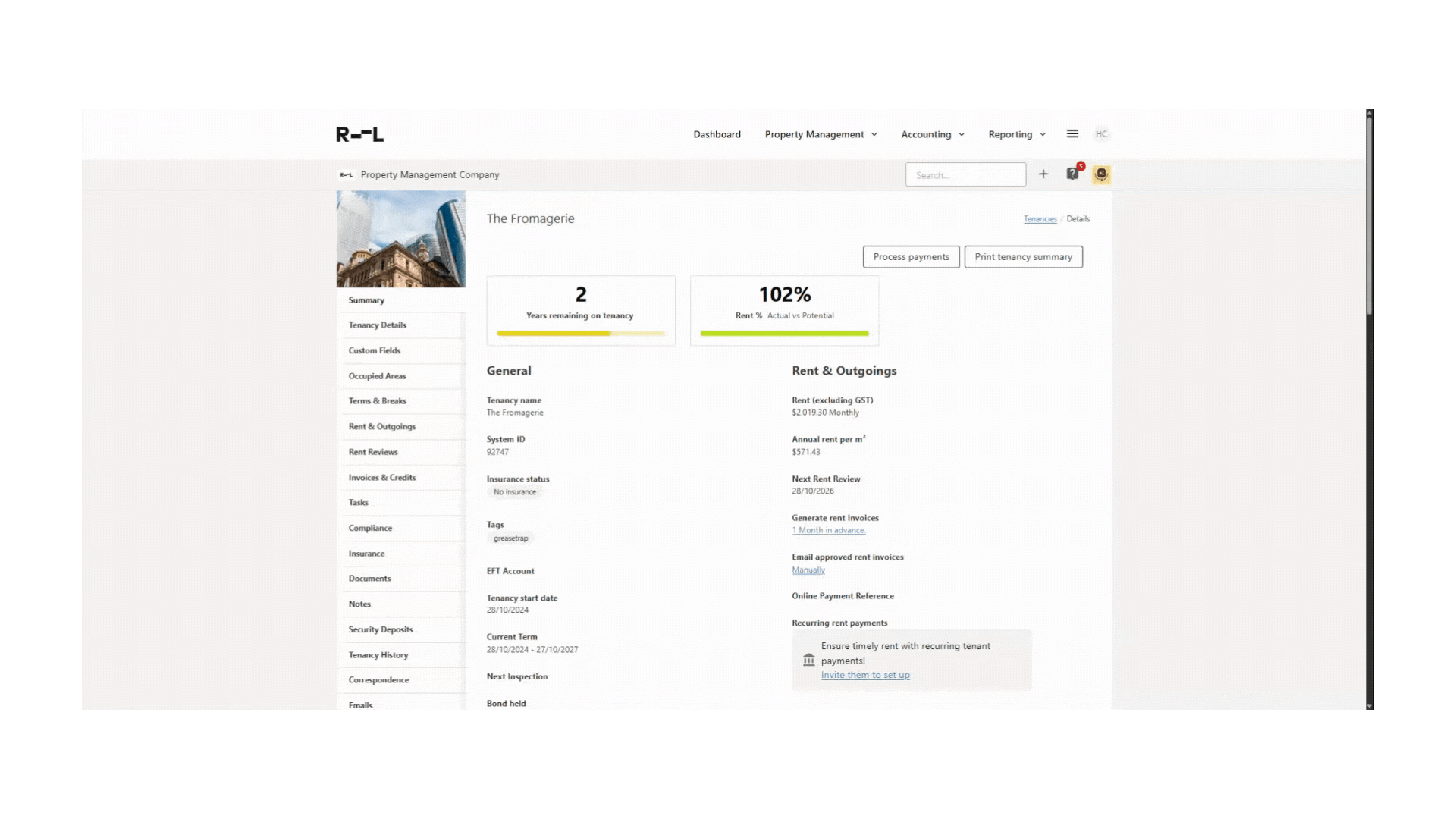The height and width of the screenshot is (819, 1456).
Task: Click the Years remaining progress bar
Action: [580, 333]
